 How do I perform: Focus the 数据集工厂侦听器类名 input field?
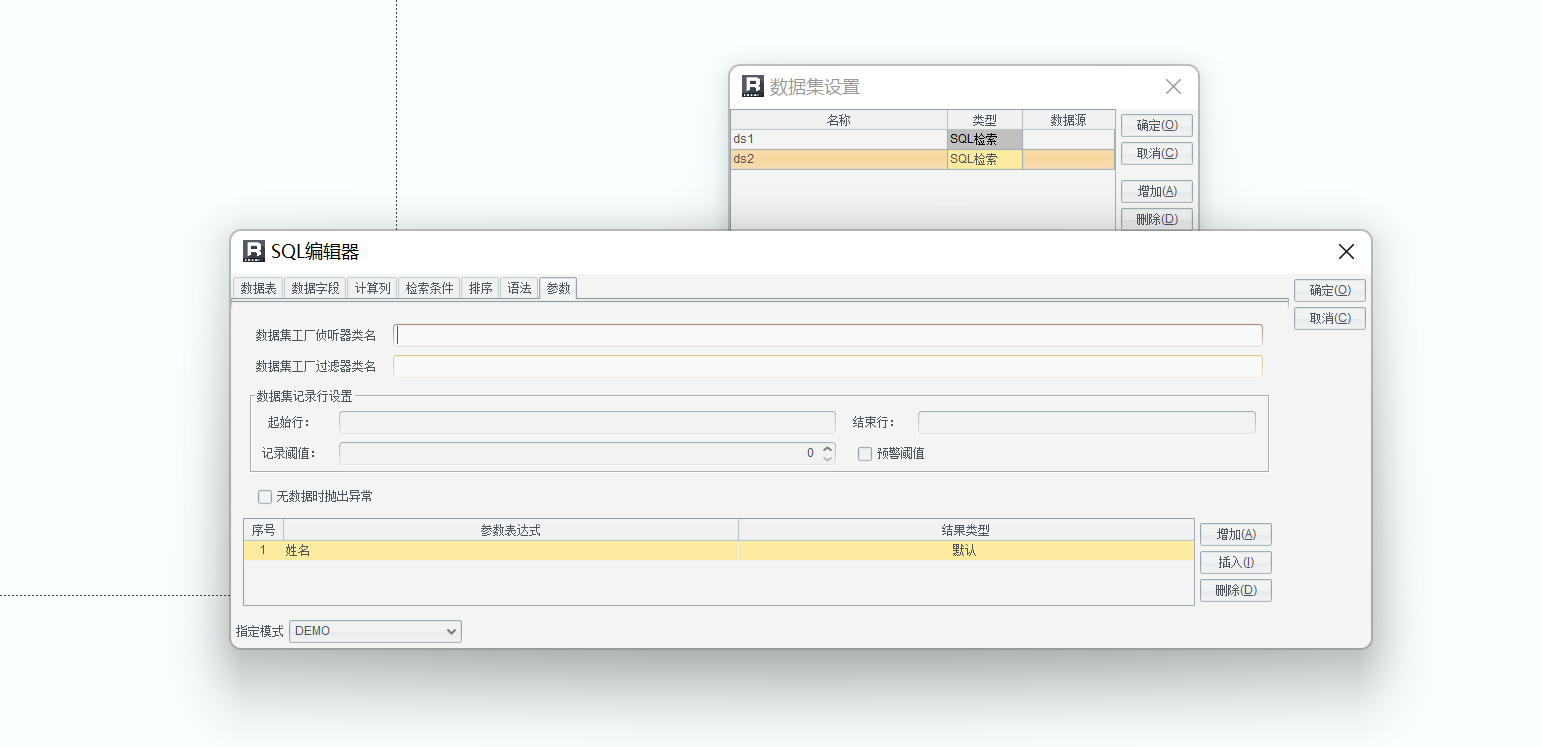[828, 335]
